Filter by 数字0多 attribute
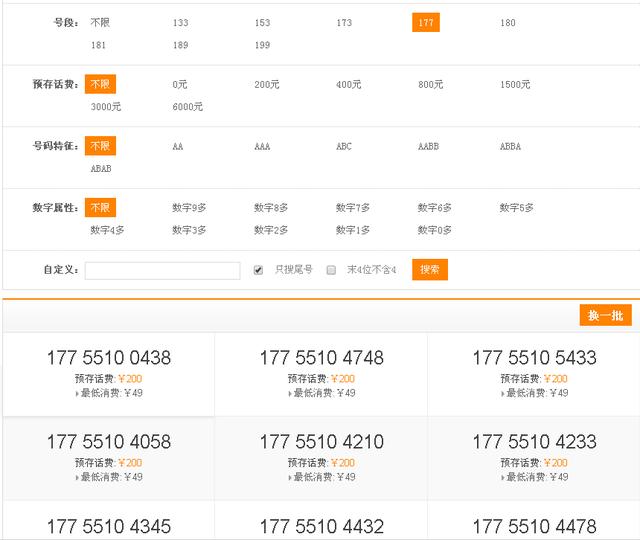 [434, 230]
